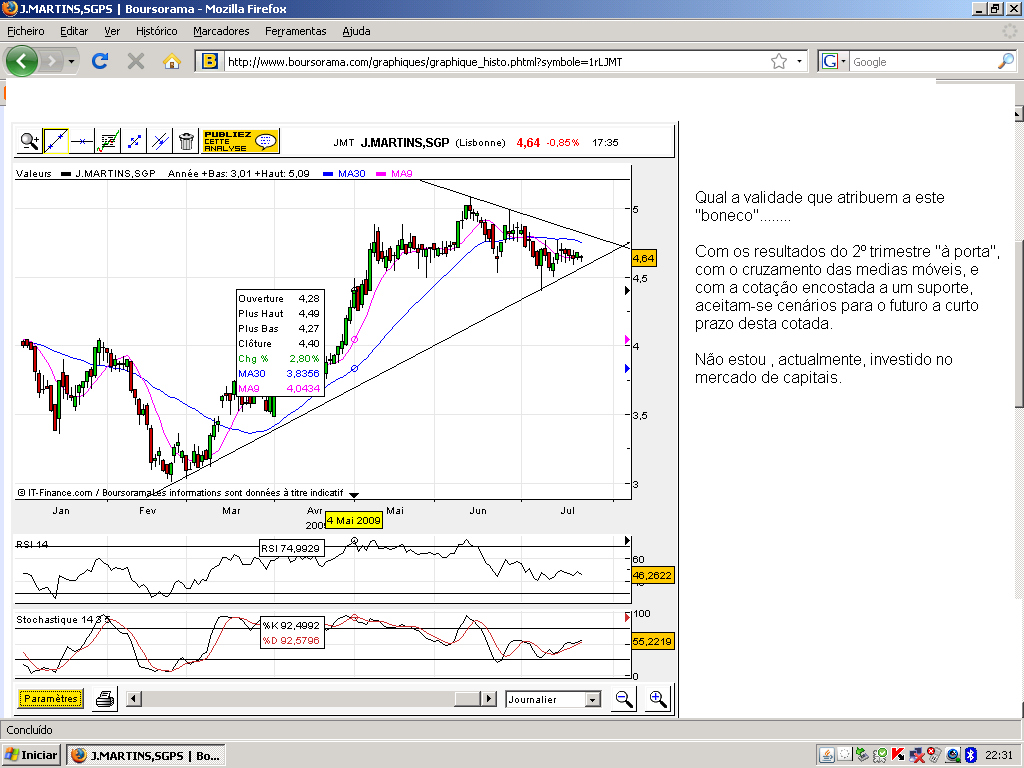Viewport: 1024px width, 768px height.
Task: Select the magnifier zoom tool in chart toolbar
Action: [29, 141]
